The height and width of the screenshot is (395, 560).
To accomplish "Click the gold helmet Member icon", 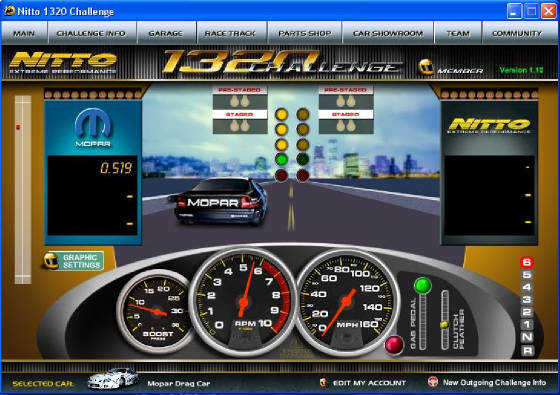I will click(426, 67).
